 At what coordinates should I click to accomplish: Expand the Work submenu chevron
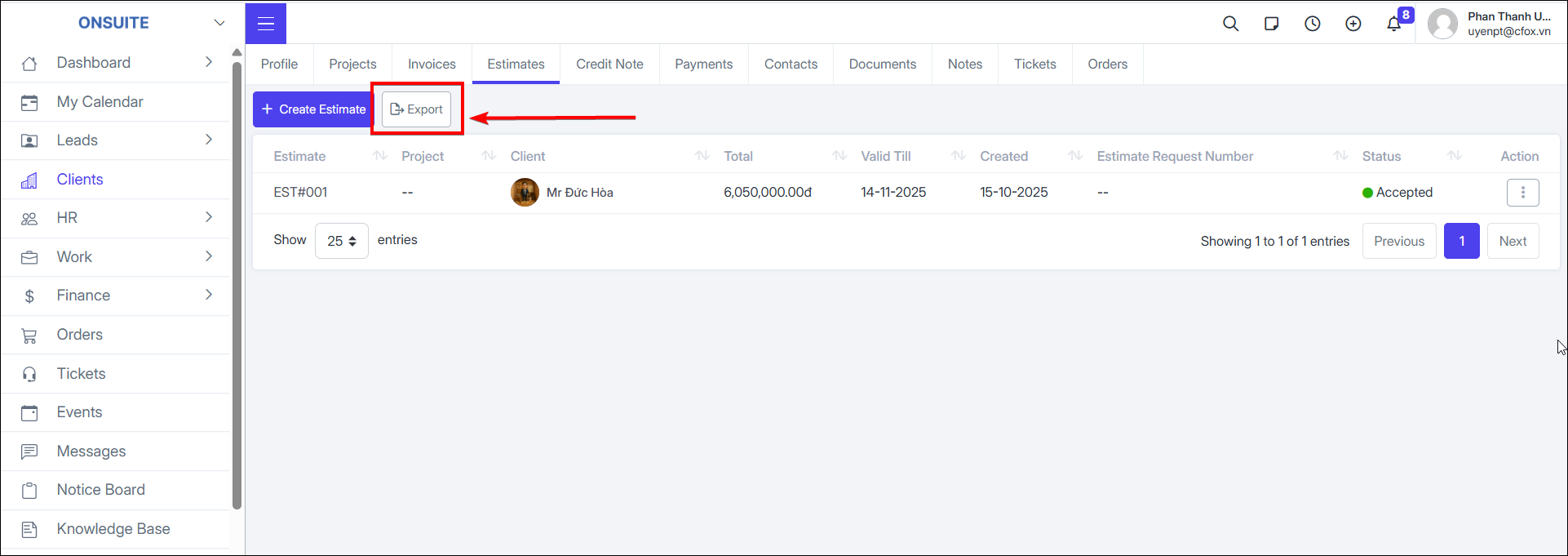[x=209, y=256]
